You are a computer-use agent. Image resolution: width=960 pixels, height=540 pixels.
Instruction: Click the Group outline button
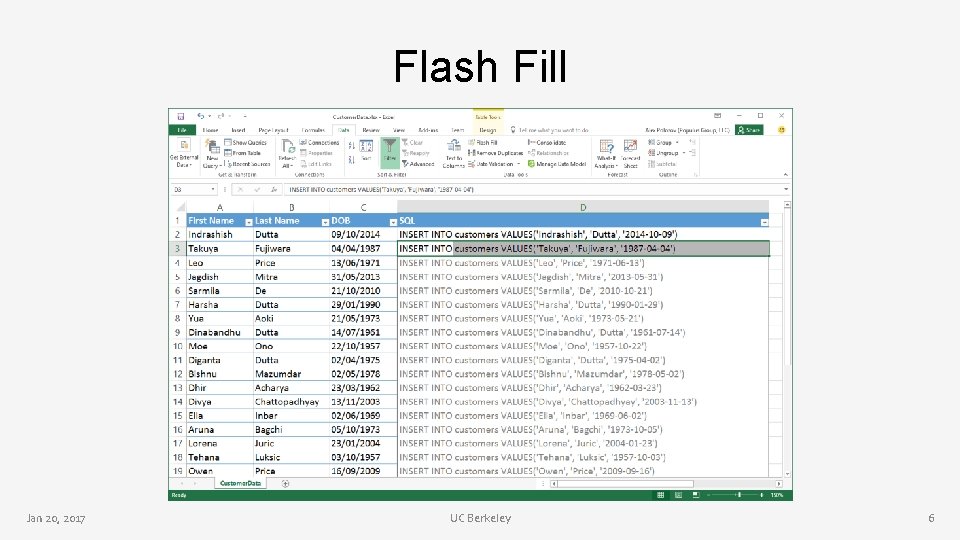pyautogui.click(x=663, y=143)
